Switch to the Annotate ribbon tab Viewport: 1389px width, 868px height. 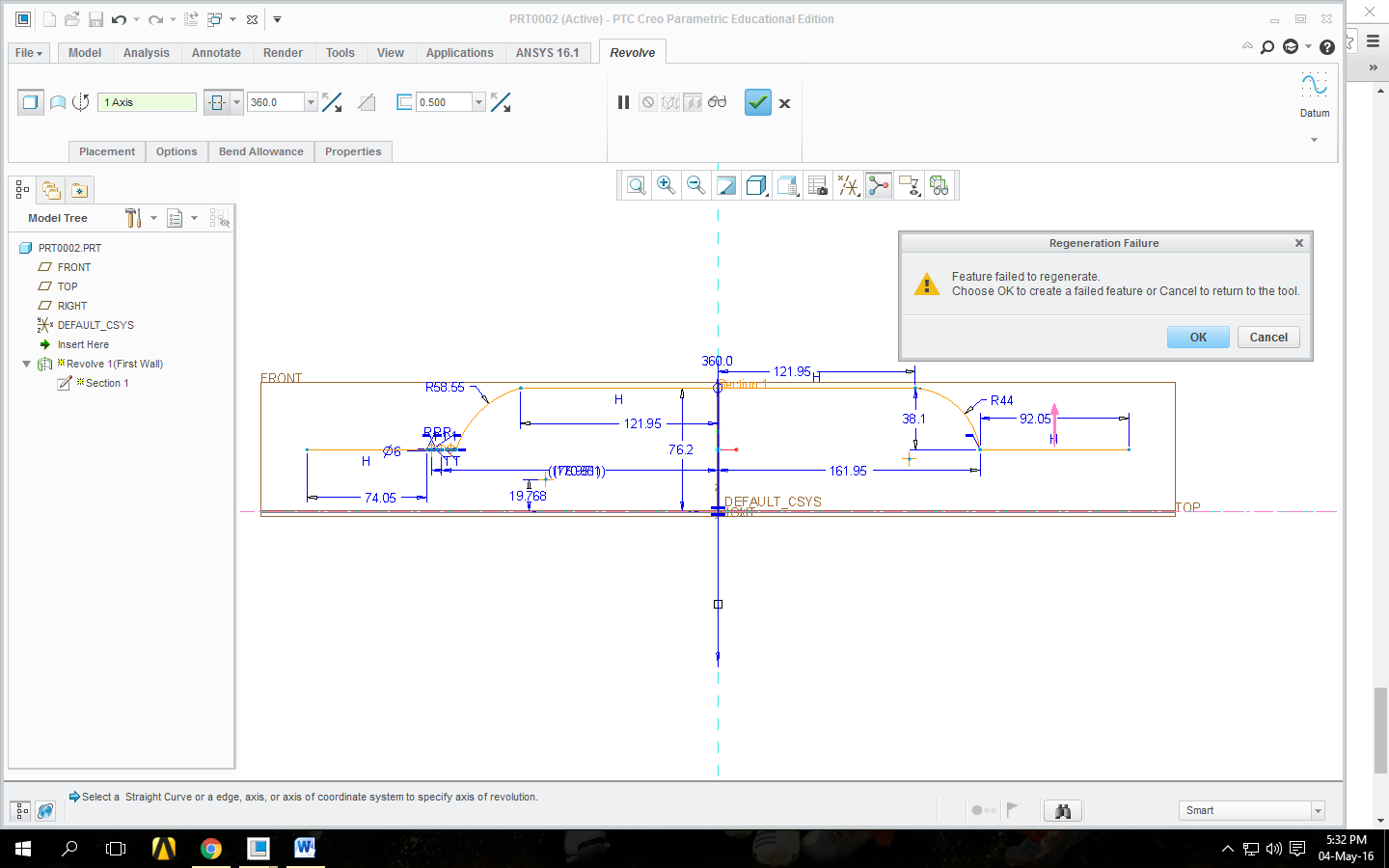pyautogui.click(x=216, y=53)
